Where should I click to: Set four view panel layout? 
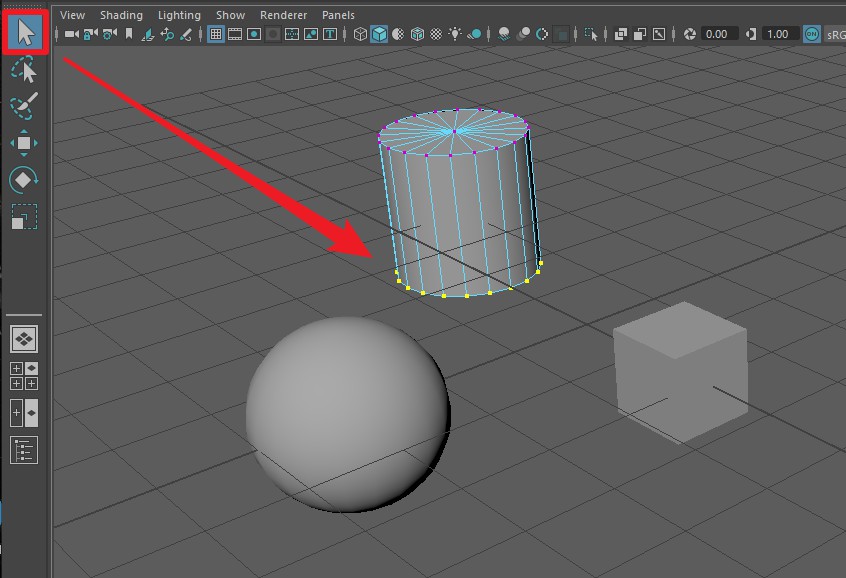24,376
